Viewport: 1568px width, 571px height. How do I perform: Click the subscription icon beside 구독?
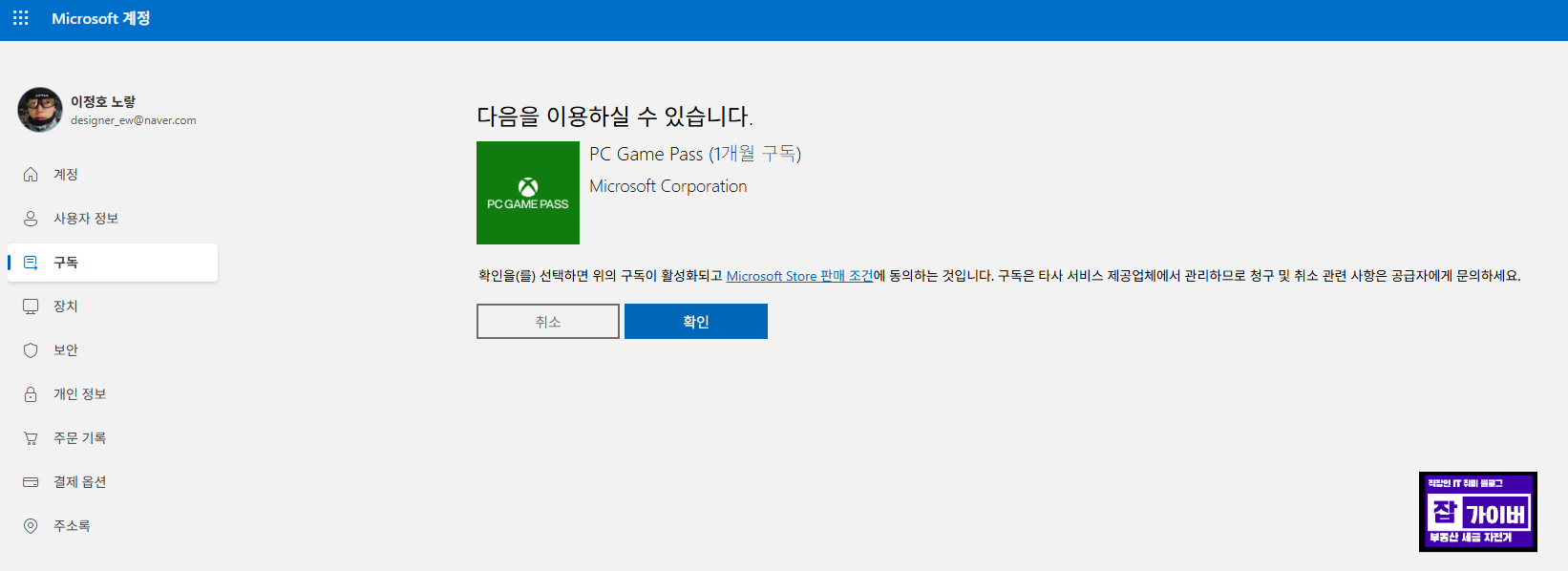point(31,263)
